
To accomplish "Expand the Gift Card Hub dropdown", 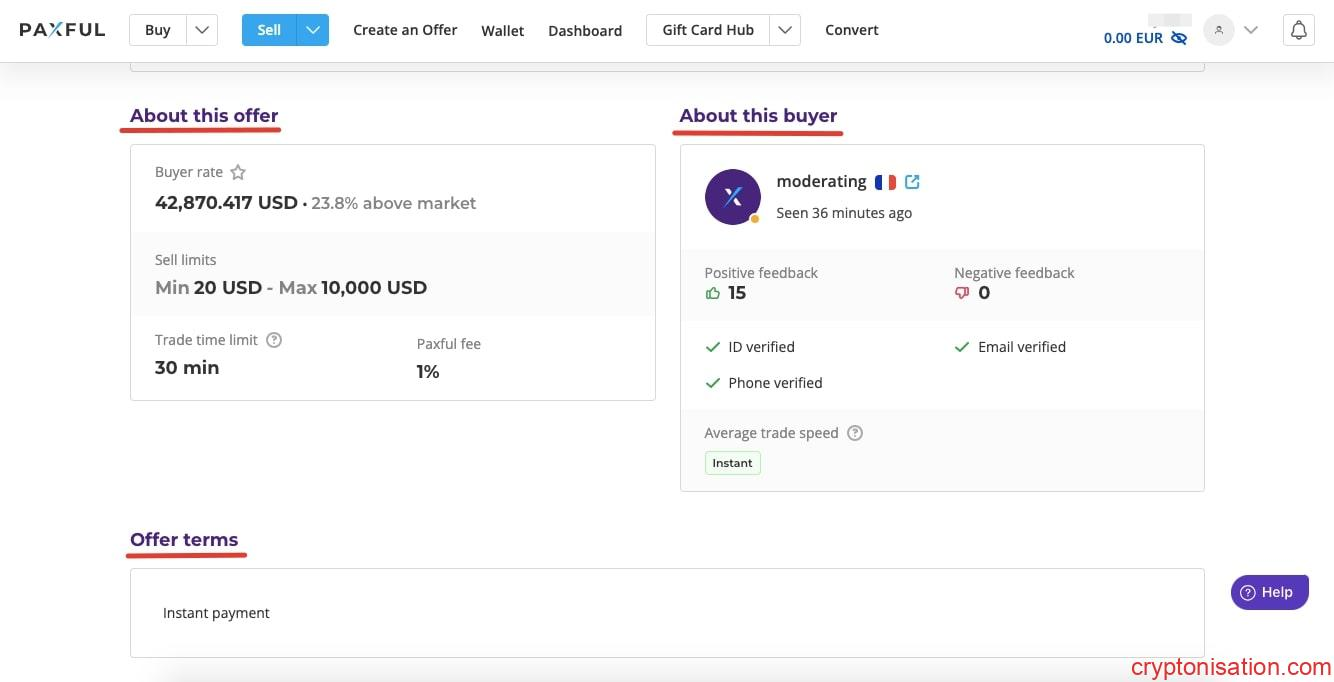I will point(785,30).
